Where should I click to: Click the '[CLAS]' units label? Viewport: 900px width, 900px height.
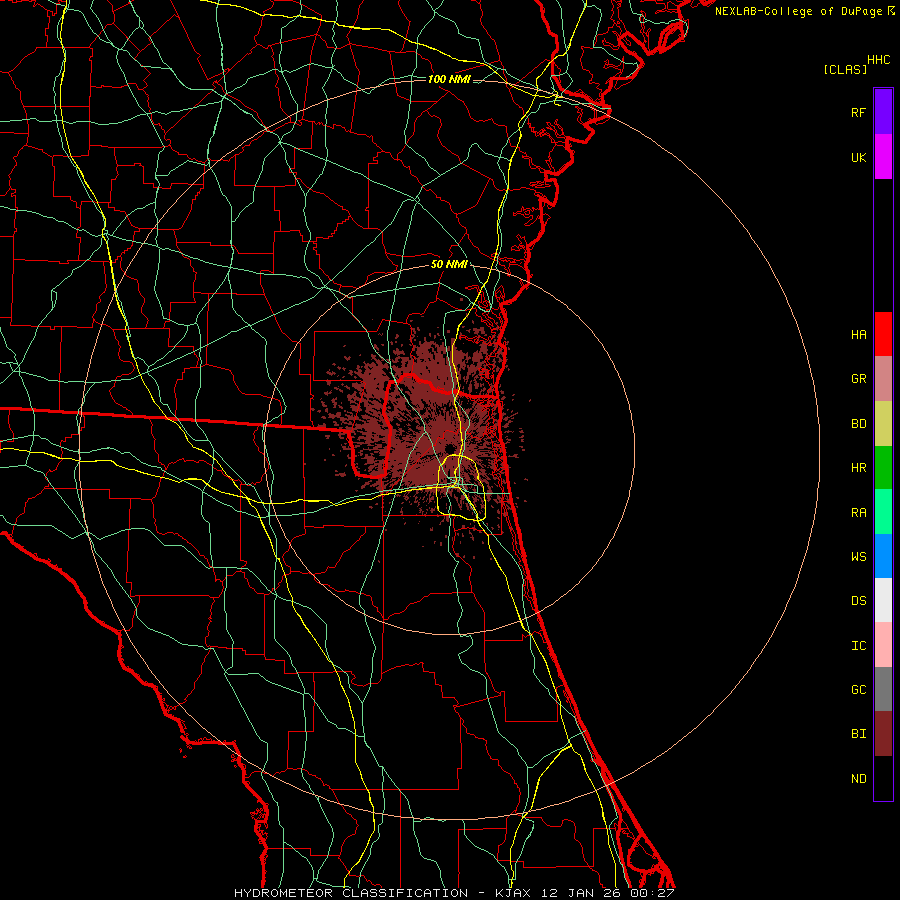pos(845,70)
